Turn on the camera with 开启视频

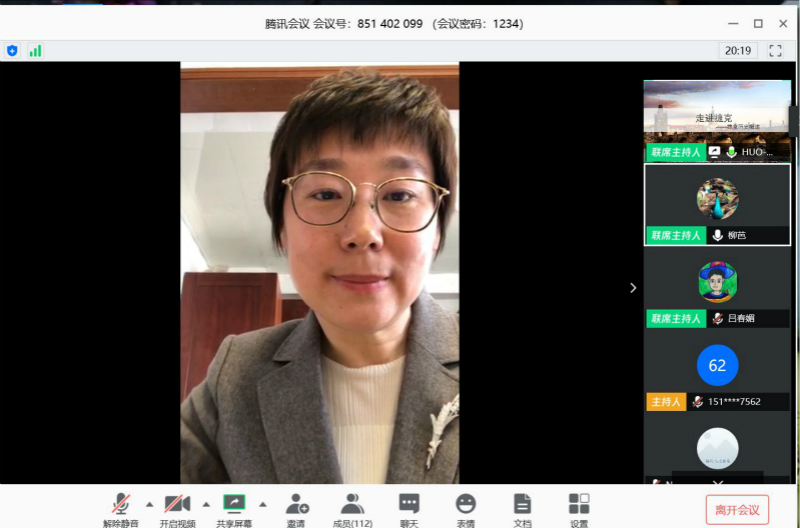click(x=178, y=503)
